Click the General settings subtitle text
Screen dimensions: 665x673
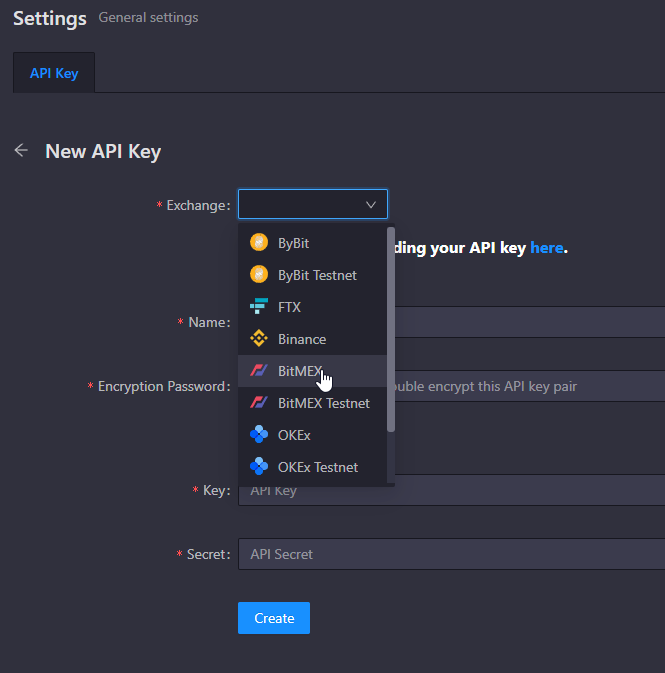coord(149,18)
